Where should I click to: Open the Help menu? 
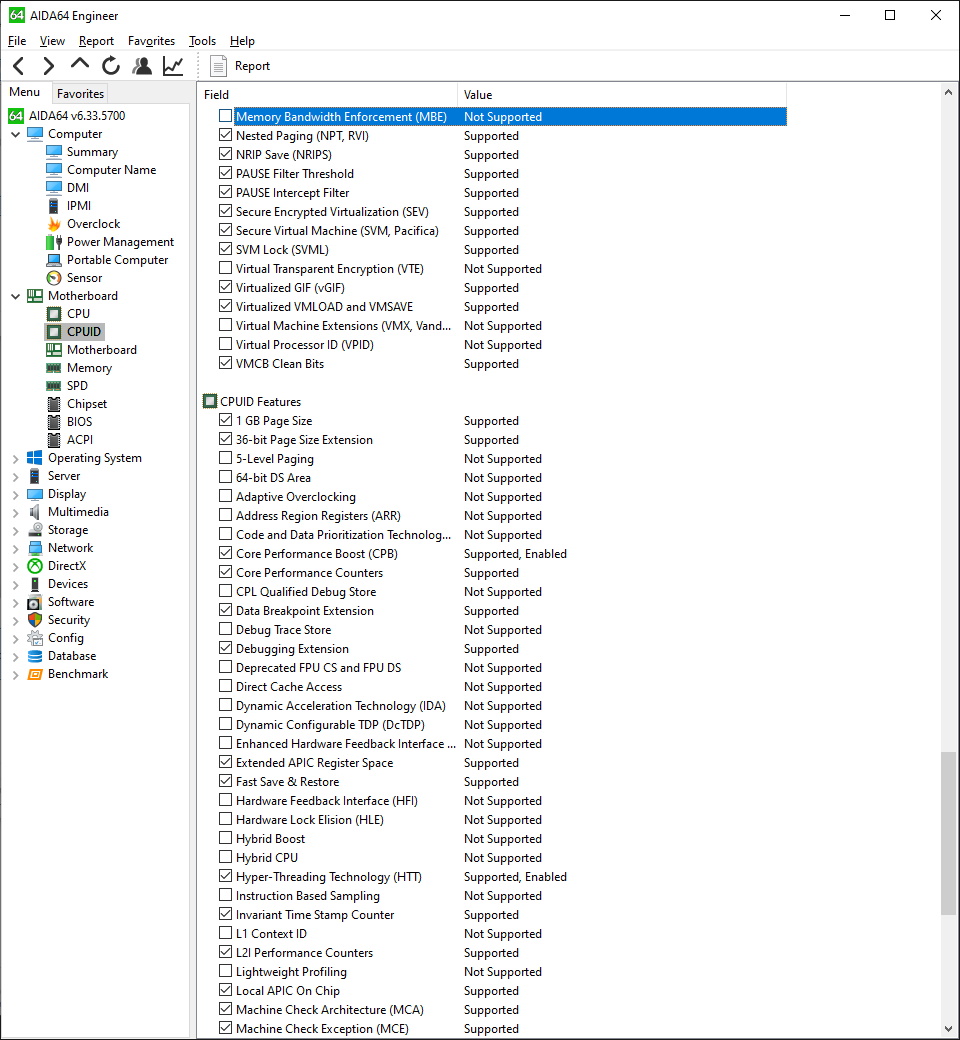[242, 40]
